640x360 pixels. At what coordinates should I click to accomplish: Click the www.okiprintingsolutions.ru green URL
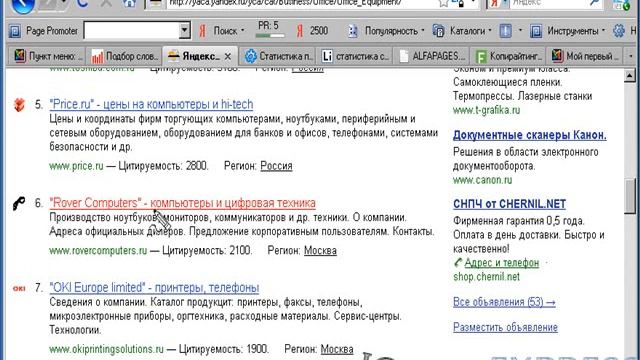(x=106, y=349)
